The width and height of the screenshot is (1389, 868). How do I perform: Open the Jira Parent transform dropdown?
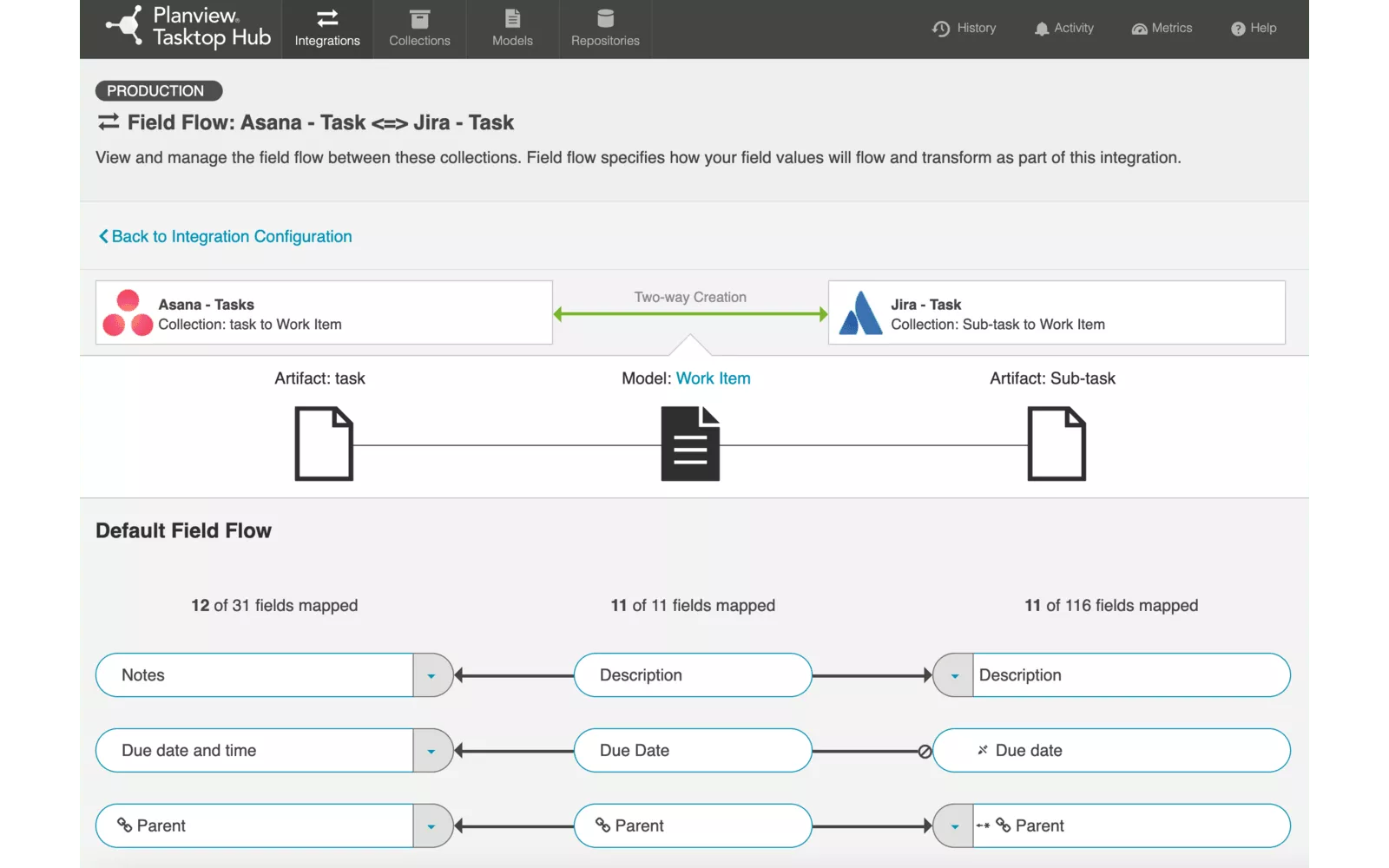click(x=954, y=826)
